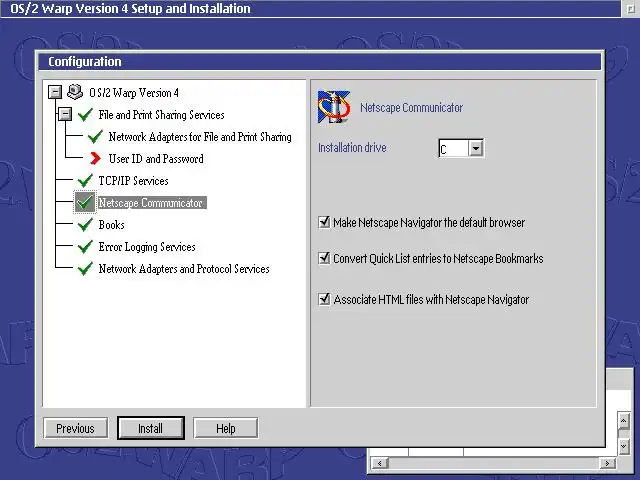
Task: Collapse File and Print Sharing Services node
Action: (x=65, y=114)
